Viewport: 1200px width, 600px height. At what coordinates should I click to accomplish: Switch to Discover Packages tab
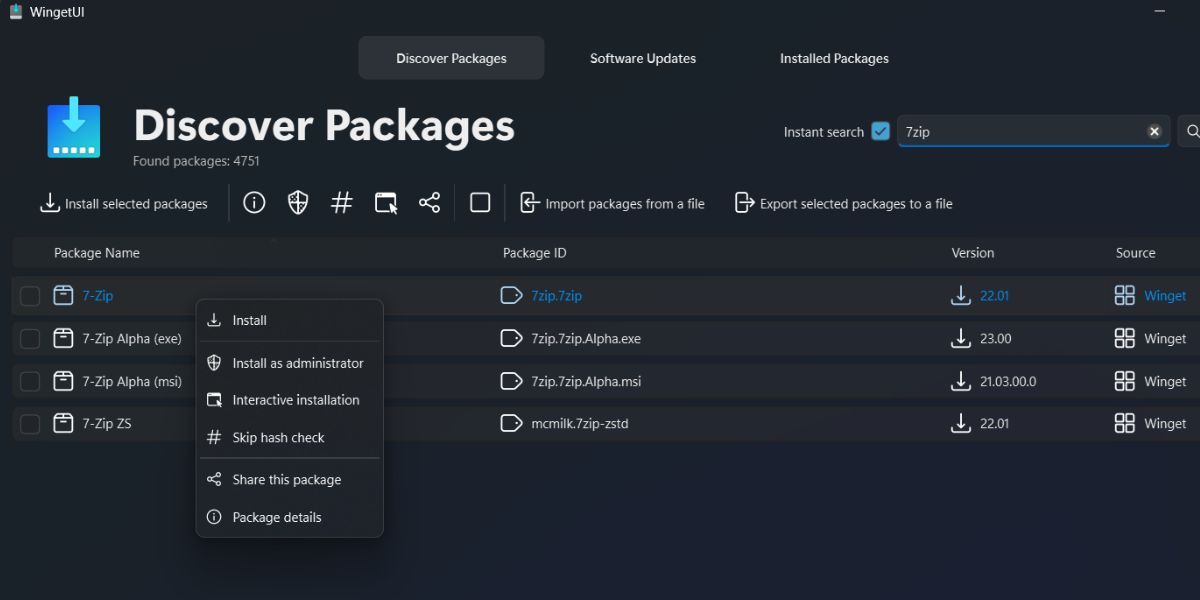click(x=451, y=58)
